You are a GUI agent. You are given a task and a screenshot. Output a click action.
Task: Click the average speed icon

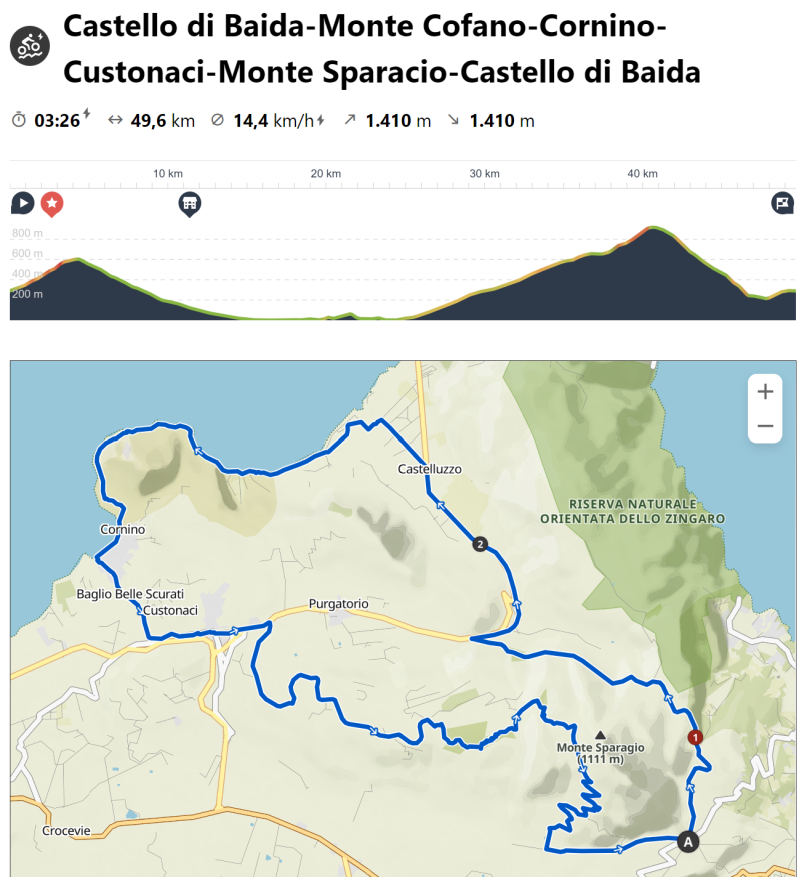point(218,121)
